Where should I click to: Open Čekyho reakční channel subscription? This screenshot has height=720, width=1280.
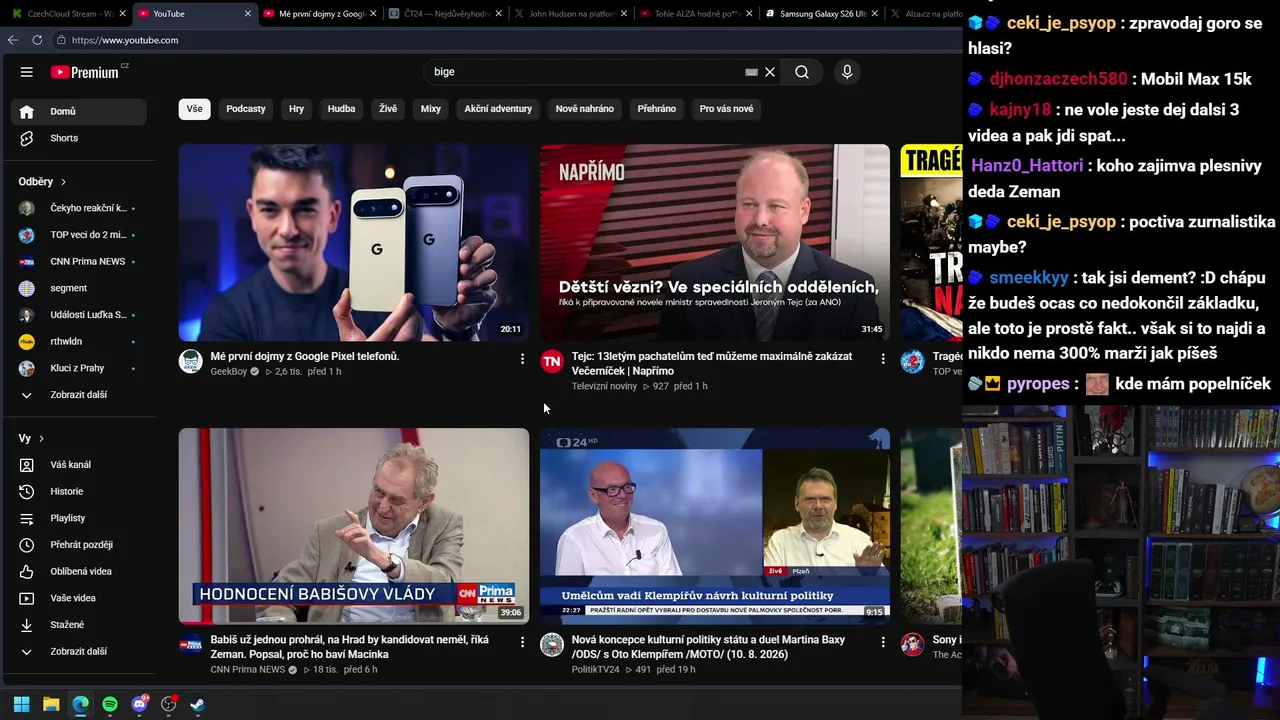coord(79,208)
